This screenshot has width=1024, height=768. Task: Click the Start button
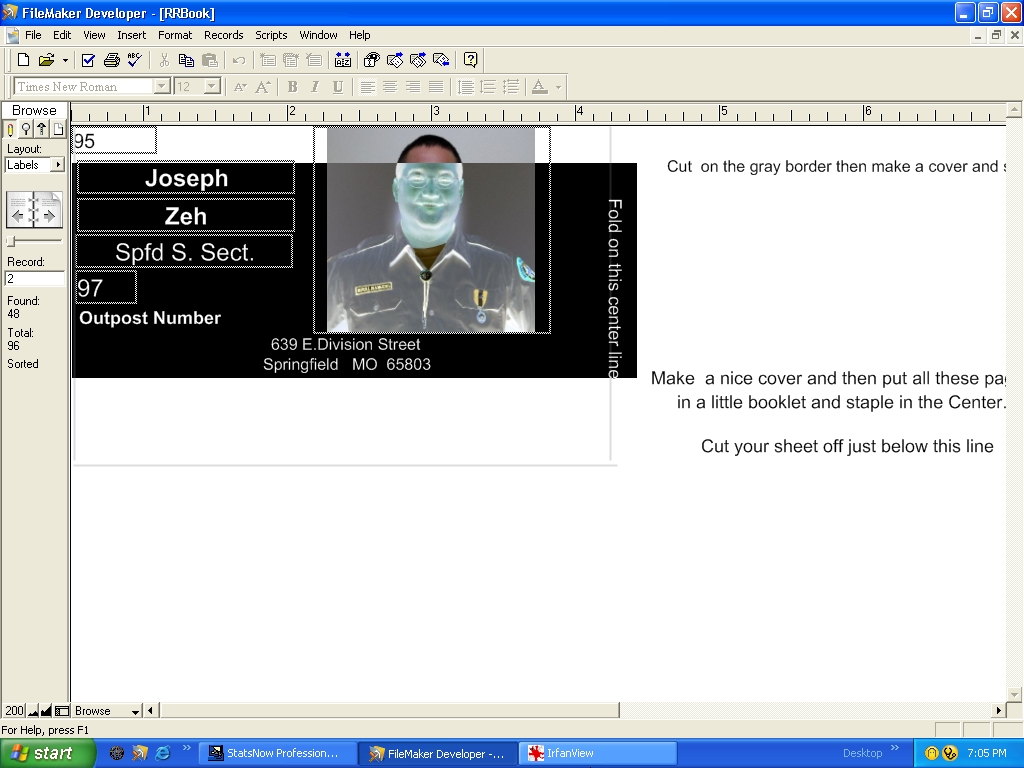(47, 754)
